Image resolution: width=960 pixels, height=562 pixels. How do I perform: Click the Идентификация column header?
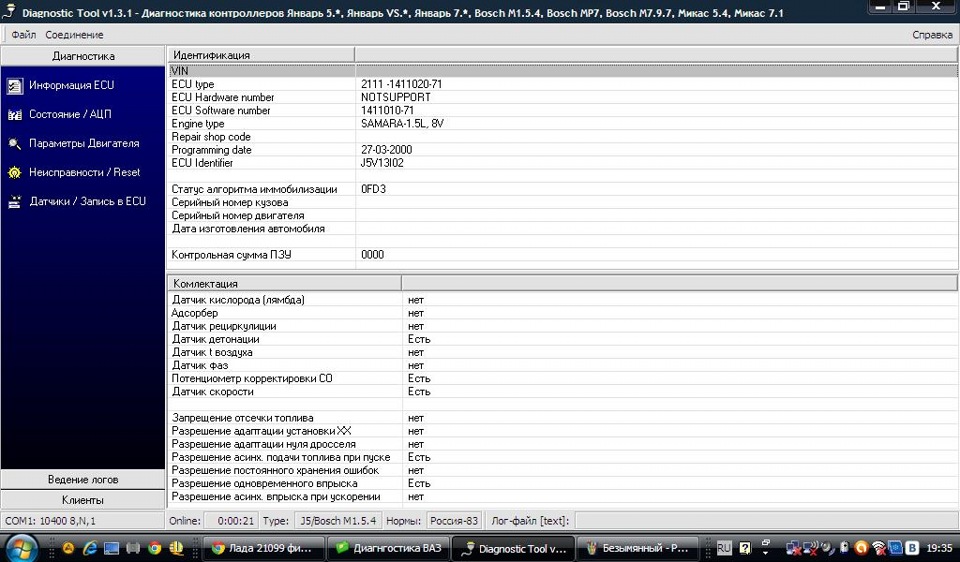pyautogui.click(x=261, y=55)
